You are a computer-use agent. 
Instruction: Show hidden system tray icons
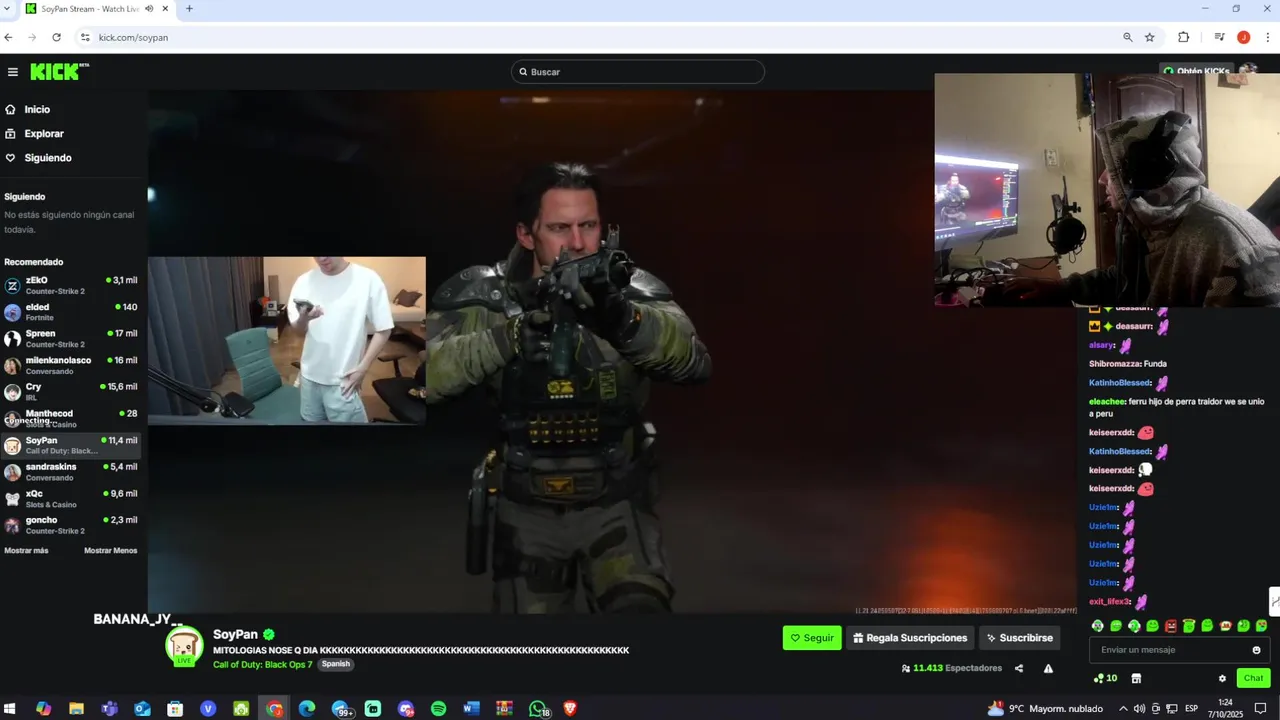coord(1122,708)
